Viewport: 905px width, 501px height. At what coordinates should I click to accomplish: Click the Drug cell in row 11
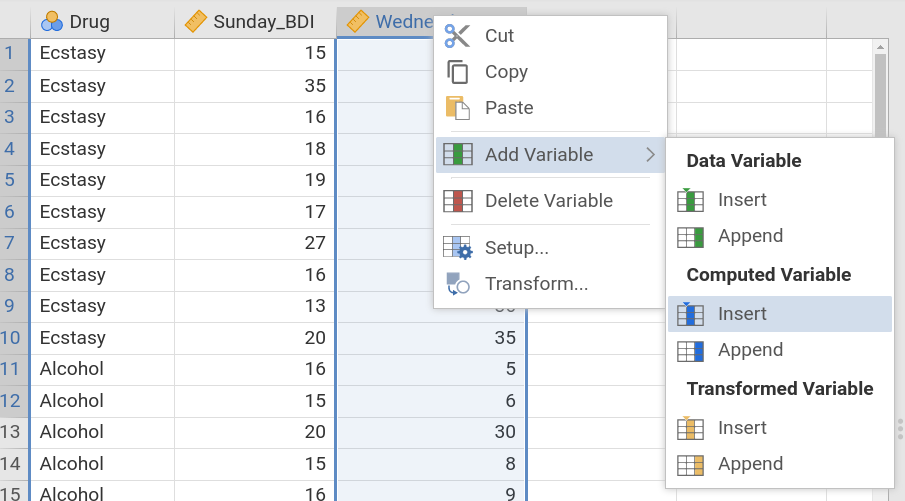[102, 369]
